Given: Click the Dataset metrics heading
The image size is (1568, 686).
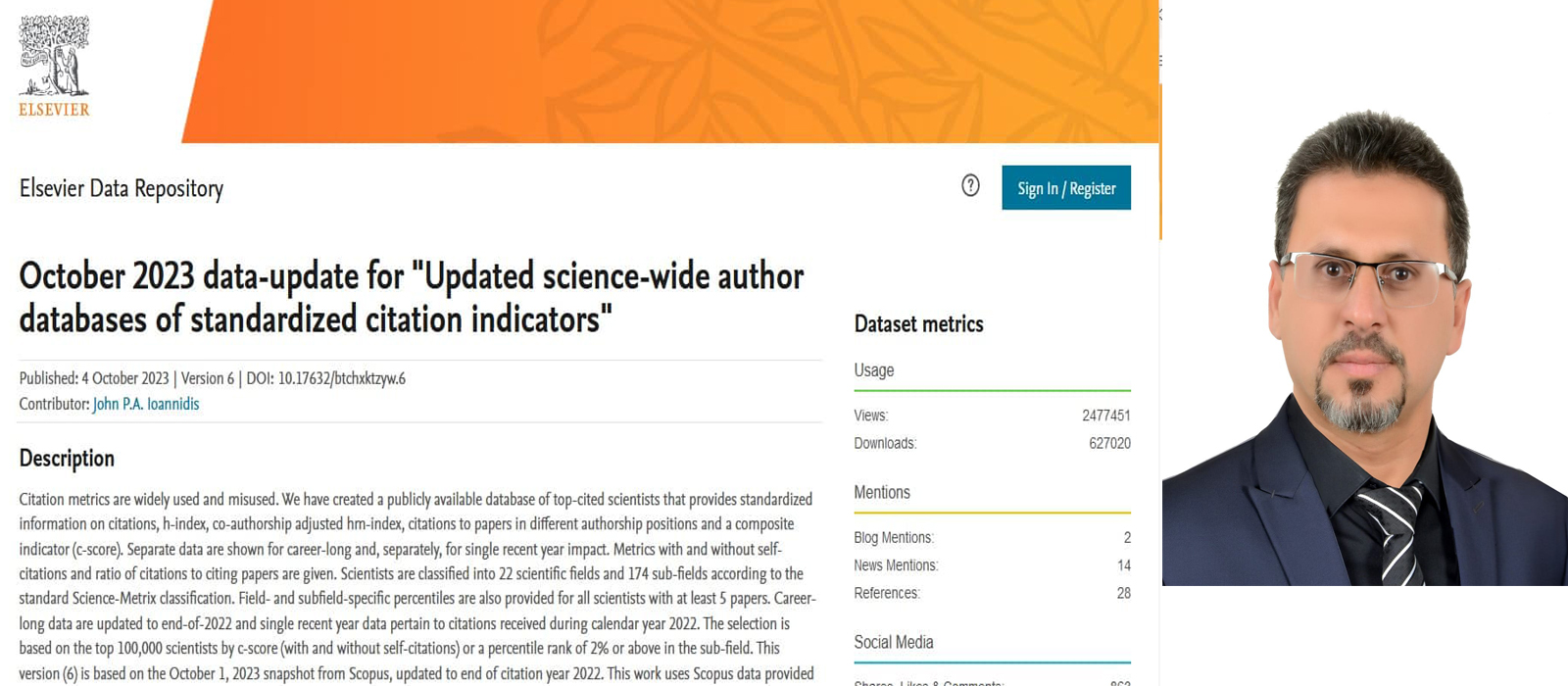Looking at the screenshot, I should coord(918,324).
